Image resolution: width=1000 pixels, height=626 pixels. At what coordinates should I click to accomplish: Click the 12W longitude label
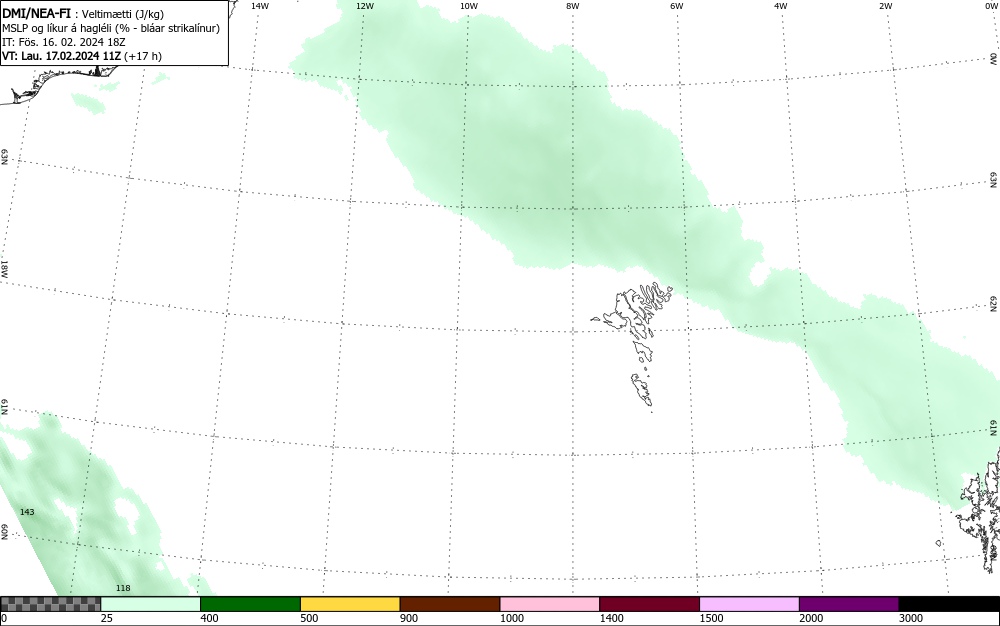365,6
